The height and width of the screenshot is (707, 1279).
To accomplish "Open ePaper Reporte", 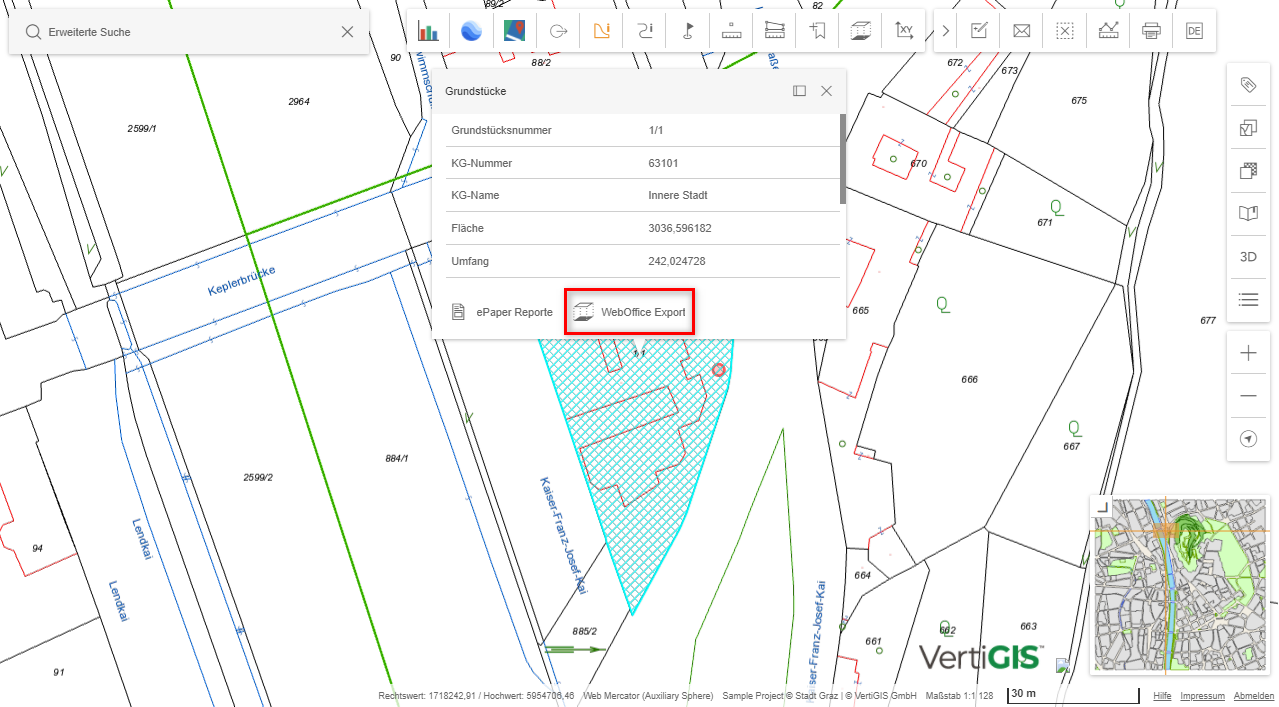I will pyautogui.click(x=503, y=311).
